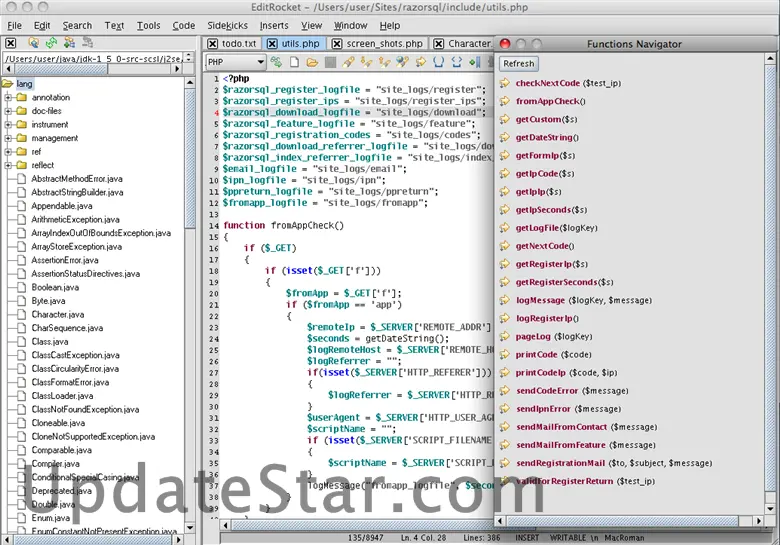Click Functions Navigator vertical scrollbar down arrow
780x545 pixels.
(x=771, y=509)
